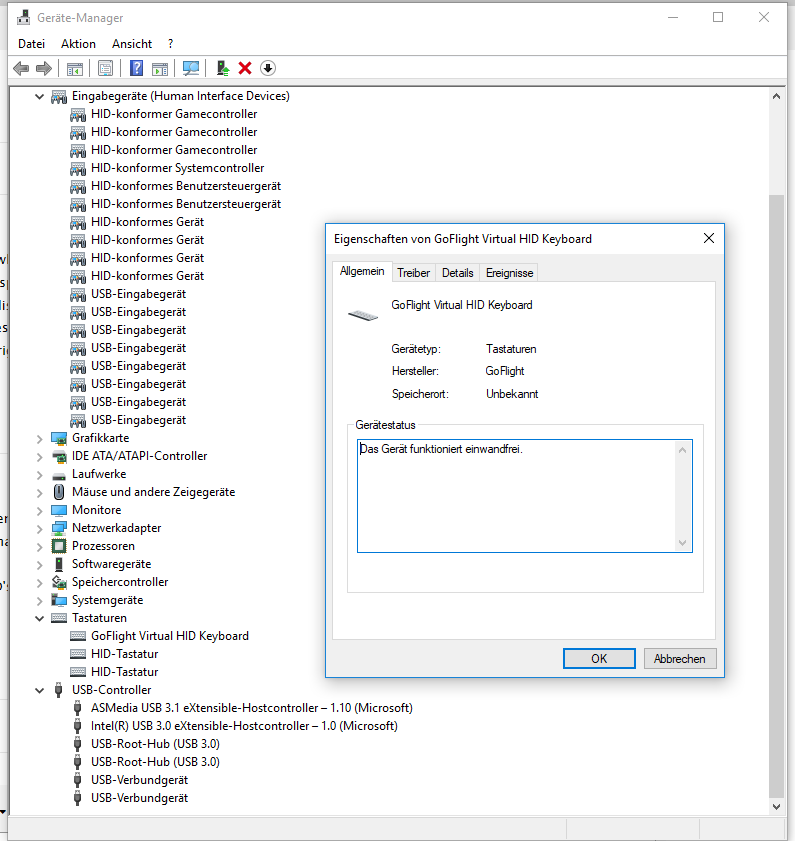This screenshot has height=841, width=795.
Task: Click the scan for hardware changes monitor icon
Action: 190,68
